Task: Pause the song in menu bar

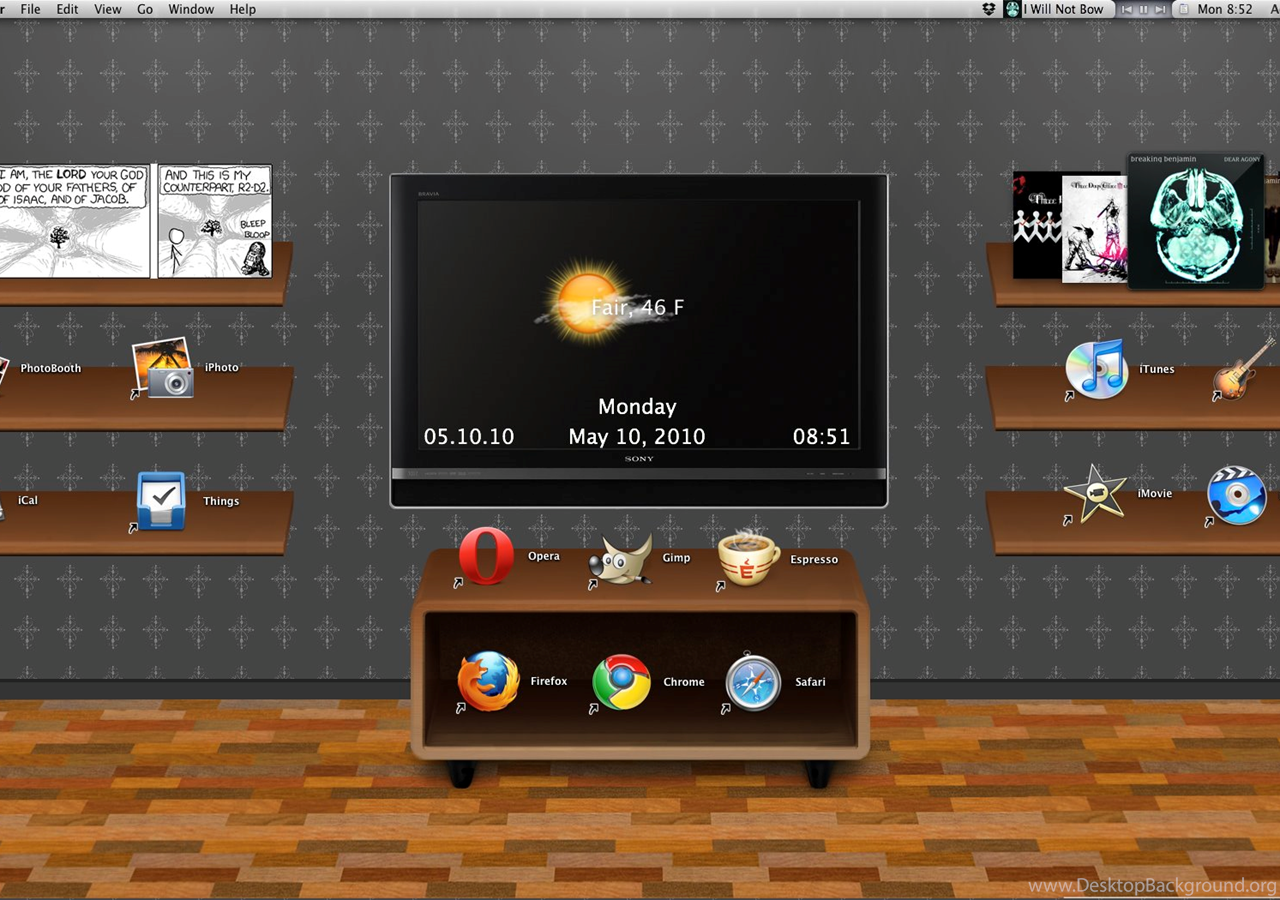Action: click(1144, 9)
